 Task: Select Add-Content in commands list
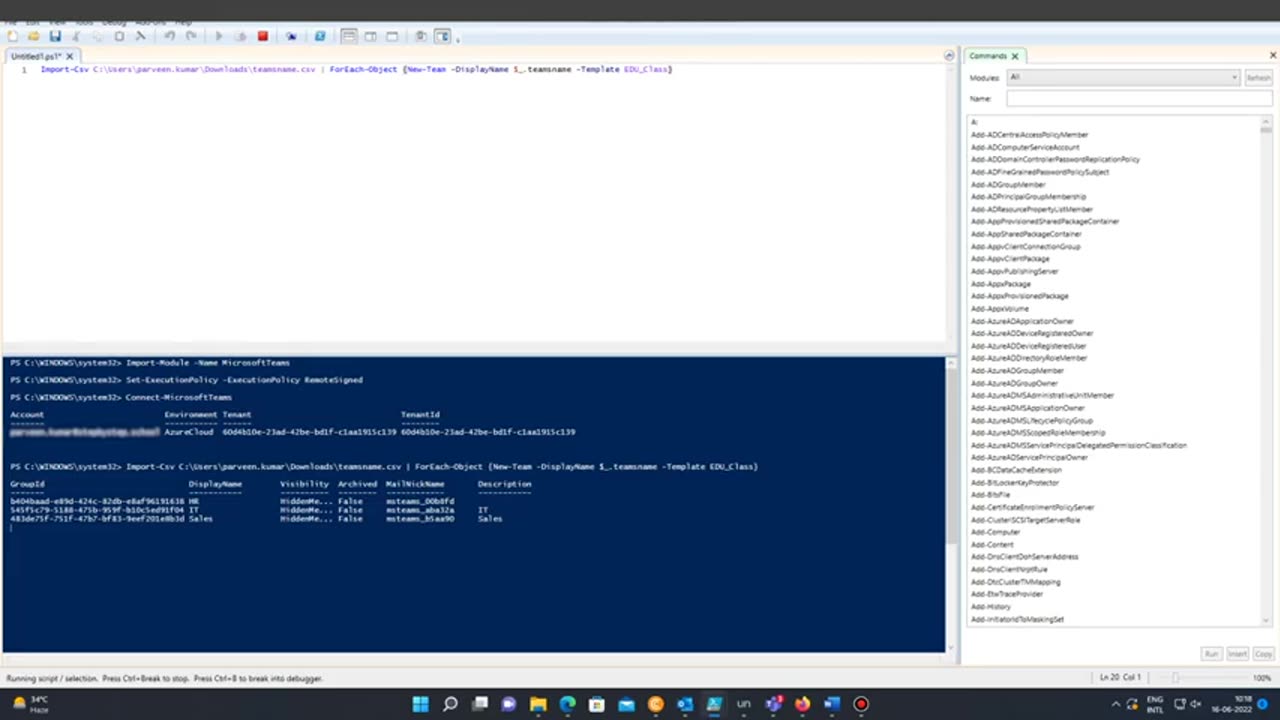pos(991,545)
